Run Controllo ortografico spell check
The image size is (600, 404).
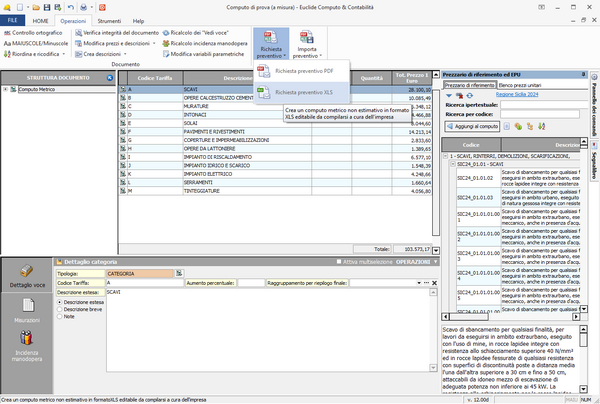35,33
